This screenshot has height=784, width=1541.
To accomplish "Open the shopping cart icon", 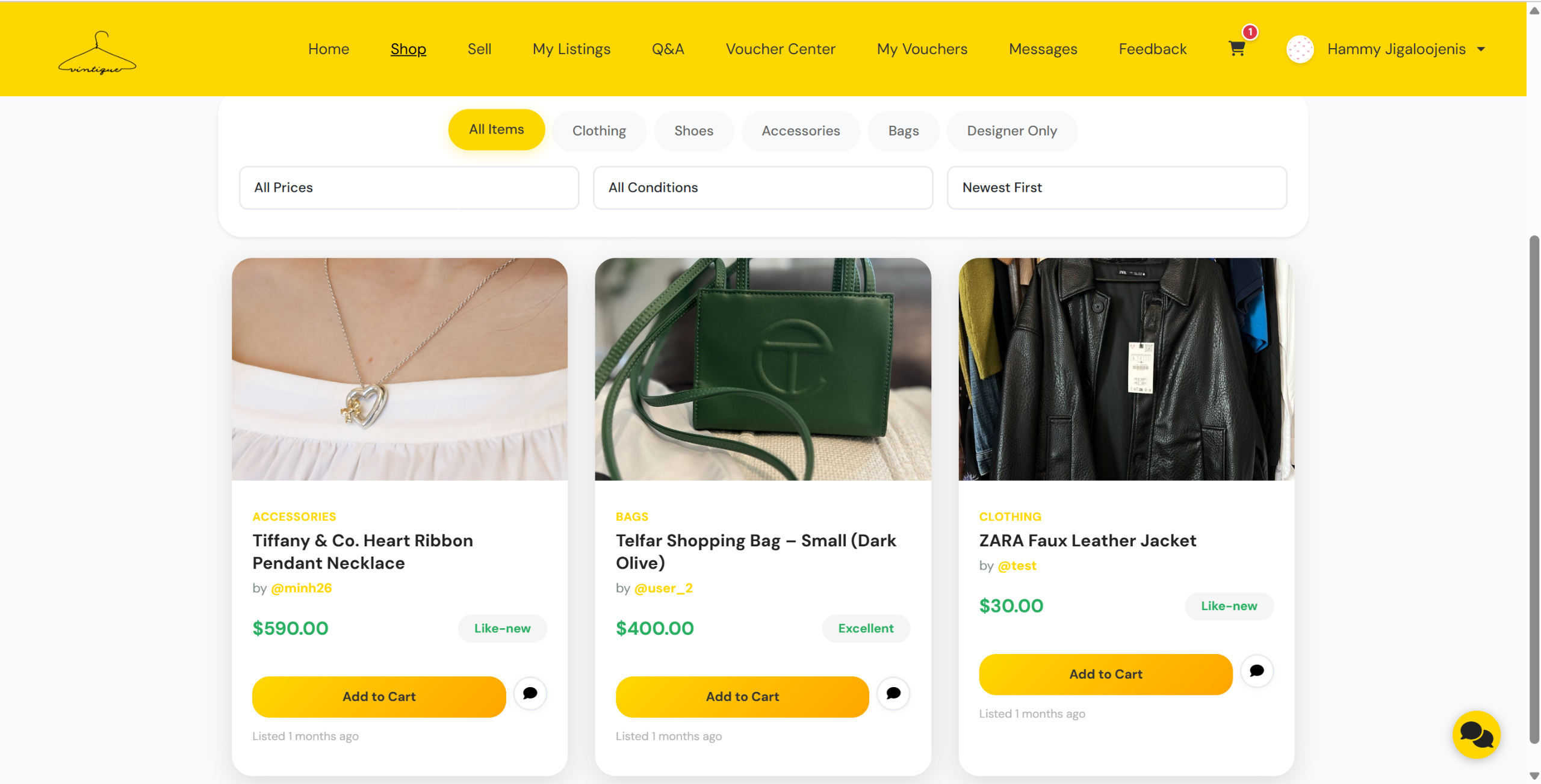I will tap(1236, 49).
